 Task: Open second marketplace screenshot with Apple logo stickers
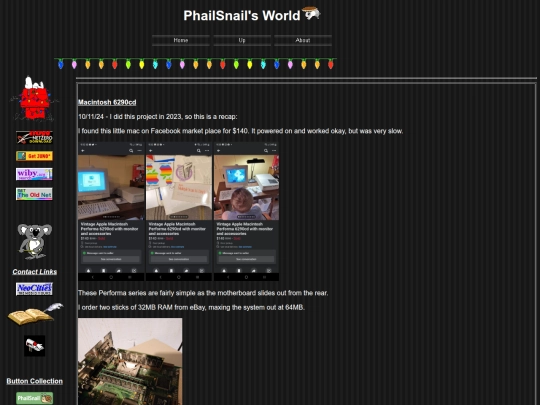tap(179, 211)
